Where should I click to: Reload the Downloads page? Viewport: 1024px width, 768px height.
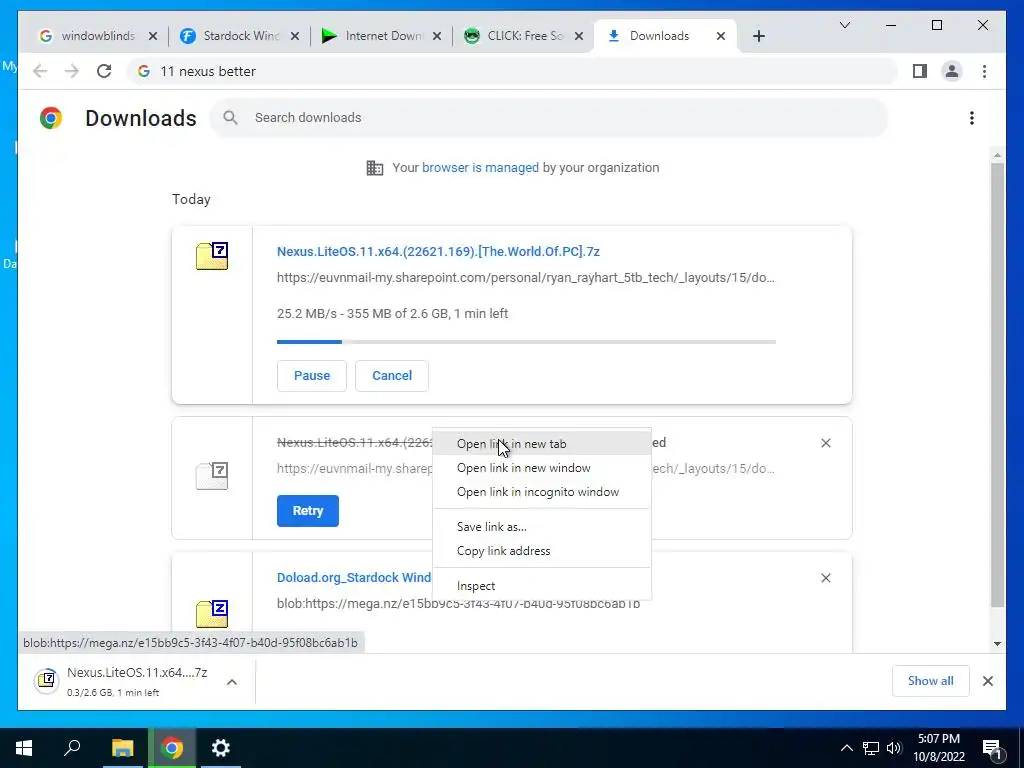click(x=104, y=71)
